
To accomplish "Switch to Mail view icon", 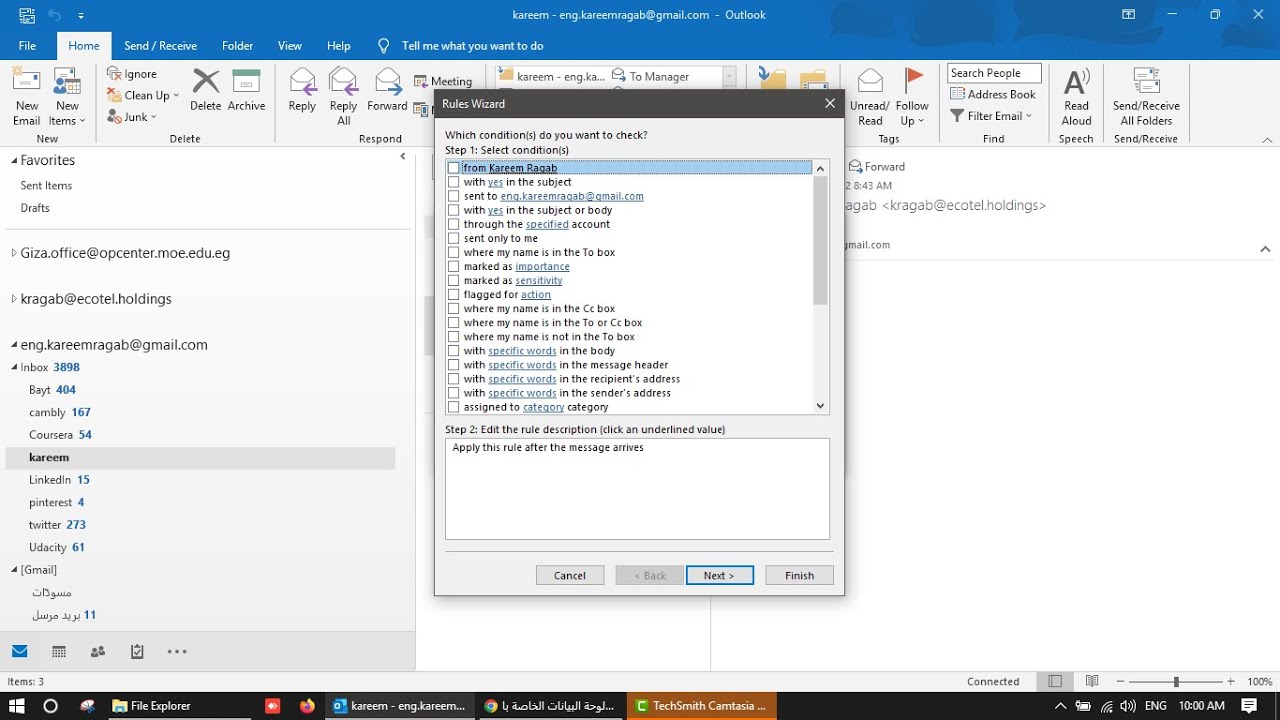I will click(20, 652).
